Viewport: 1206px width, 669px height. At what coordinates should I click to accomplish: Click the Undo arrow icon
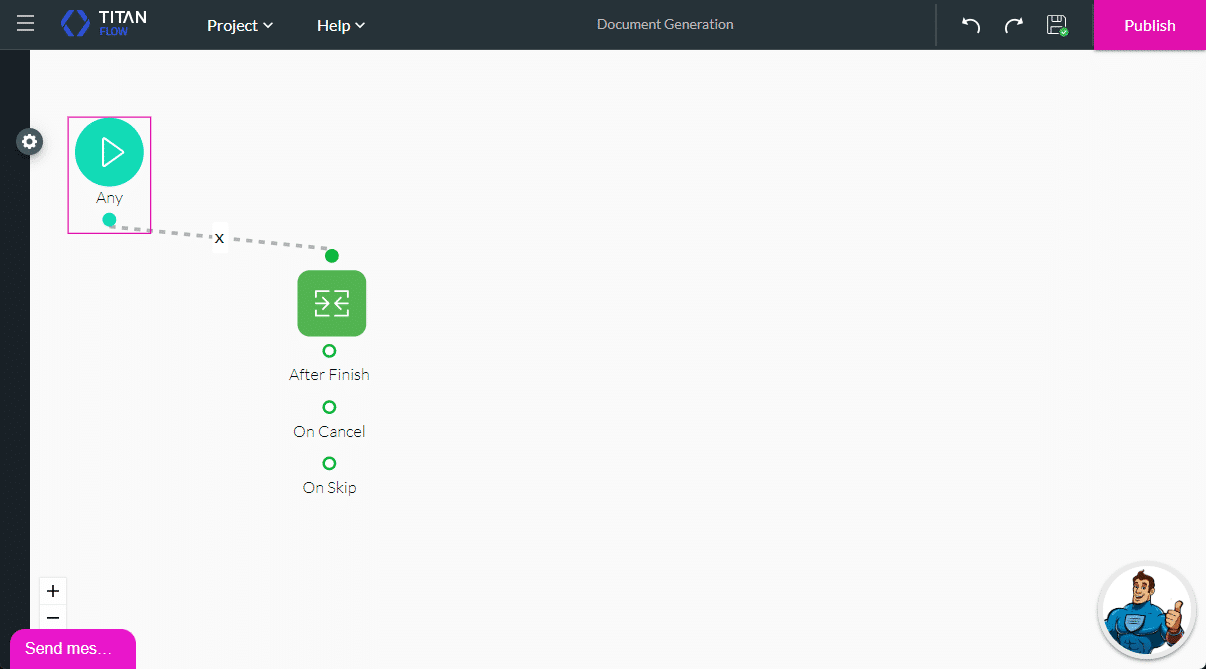point(969,25)
